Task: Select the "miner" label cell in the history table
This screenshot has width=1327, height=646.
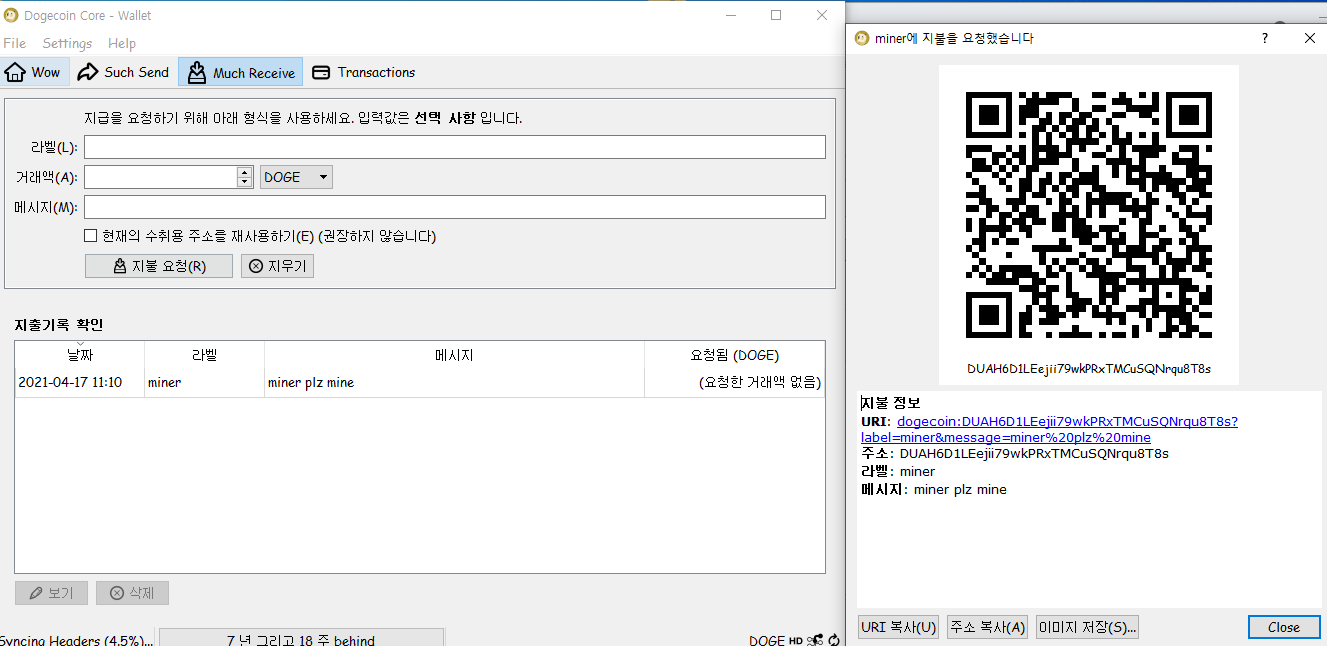Action: pos(205,383)
